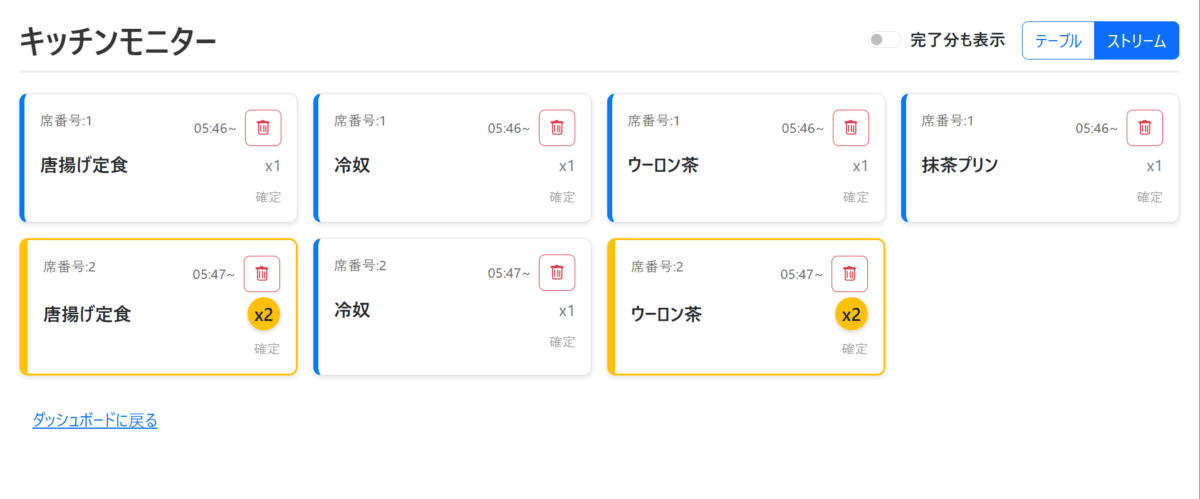Switch to the テーブル view
The height and width of the screenshot is (499, 1200).
1058,41
